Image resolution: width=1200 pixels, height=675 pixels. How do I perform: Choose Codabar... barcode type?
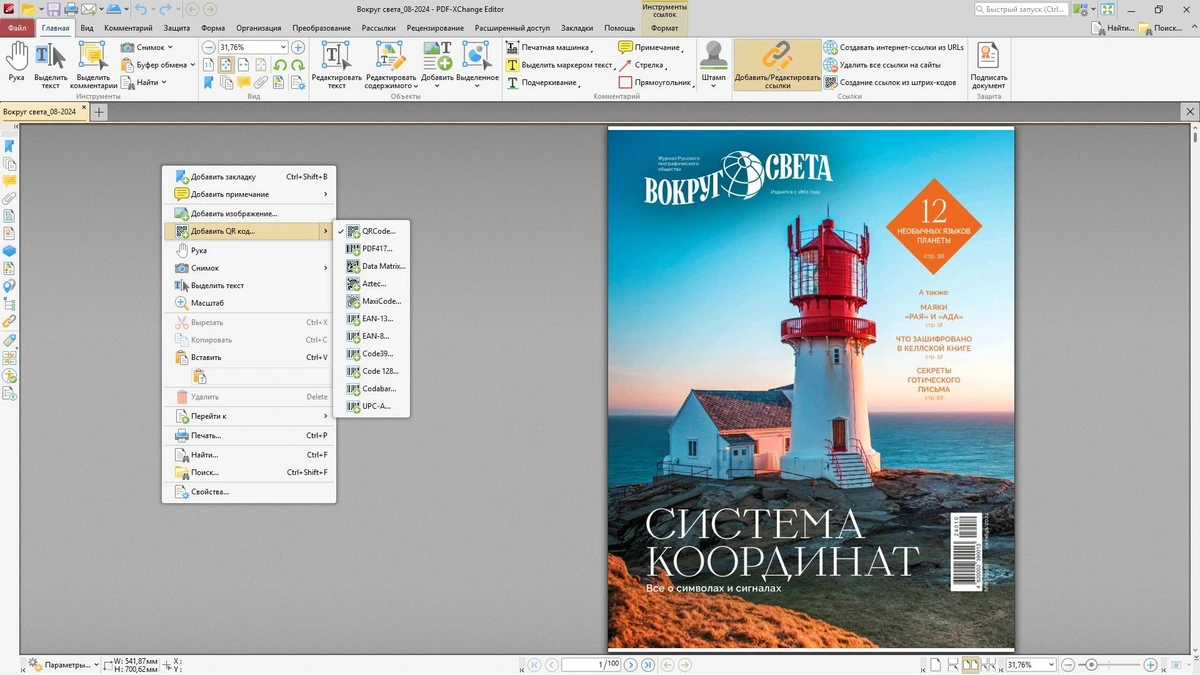371,389
